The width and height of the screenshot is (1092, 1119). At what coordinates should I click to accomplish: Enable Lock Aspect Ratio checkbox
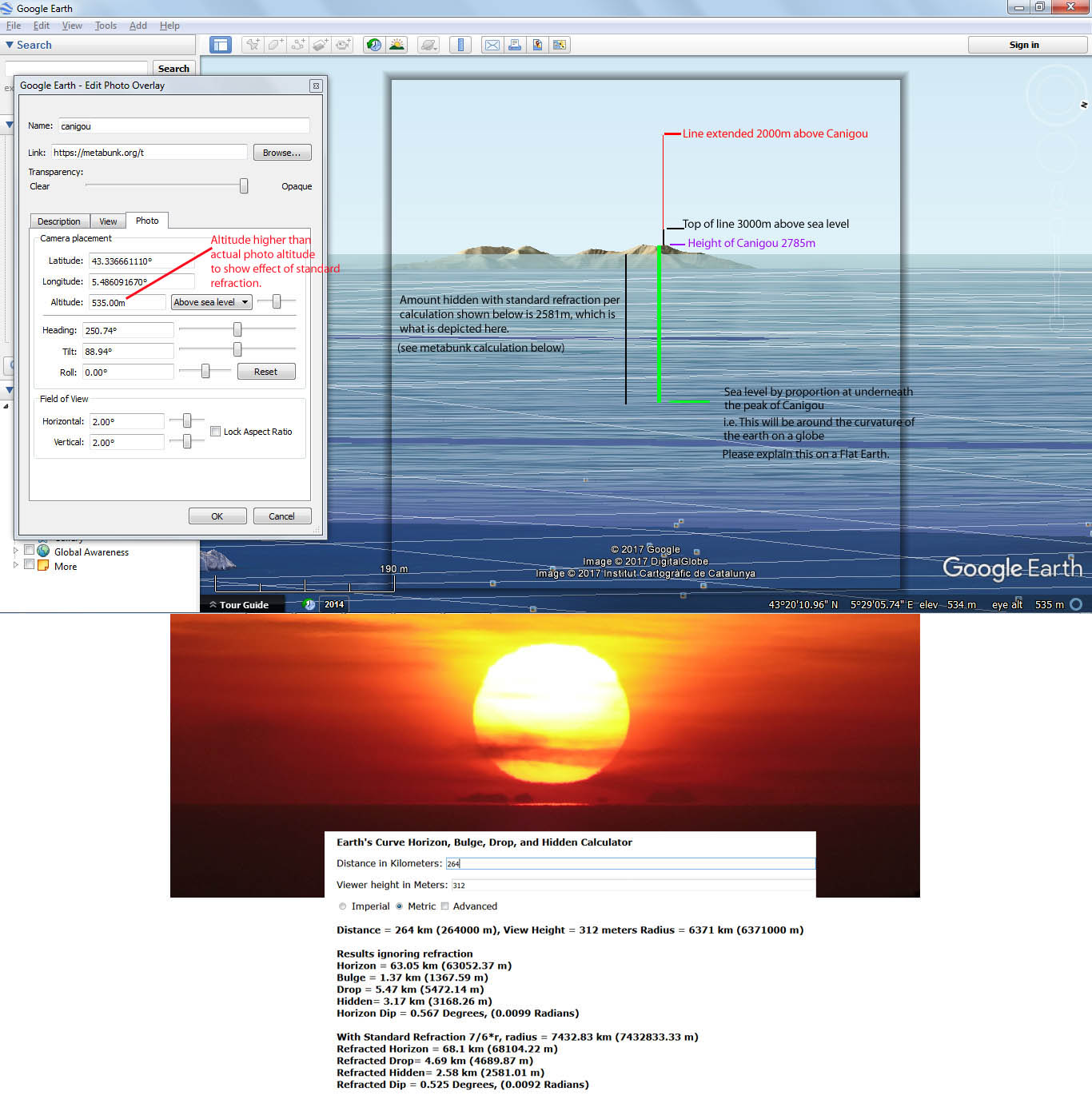pos(215,431)
